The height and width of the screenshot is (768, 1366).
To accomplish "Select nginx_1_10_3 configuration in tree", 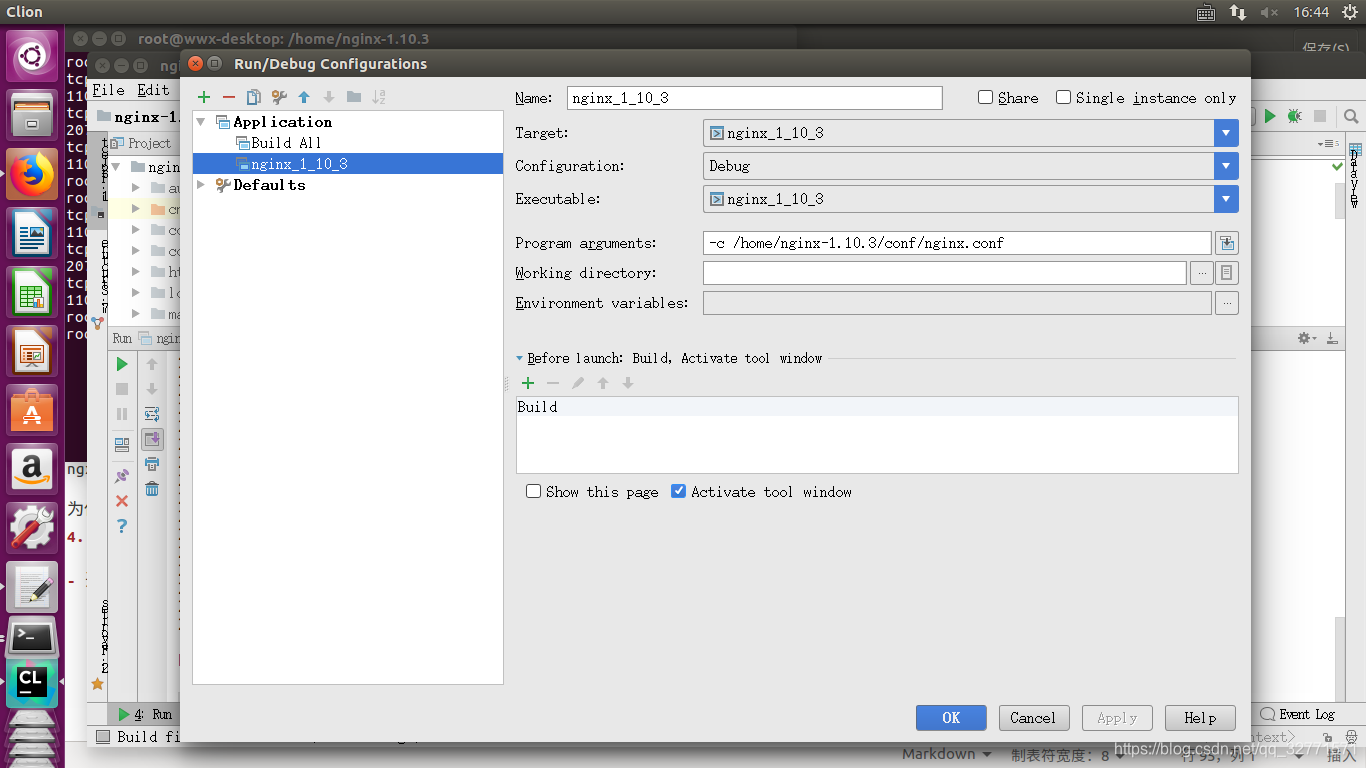I will click(x=348, y=164).
